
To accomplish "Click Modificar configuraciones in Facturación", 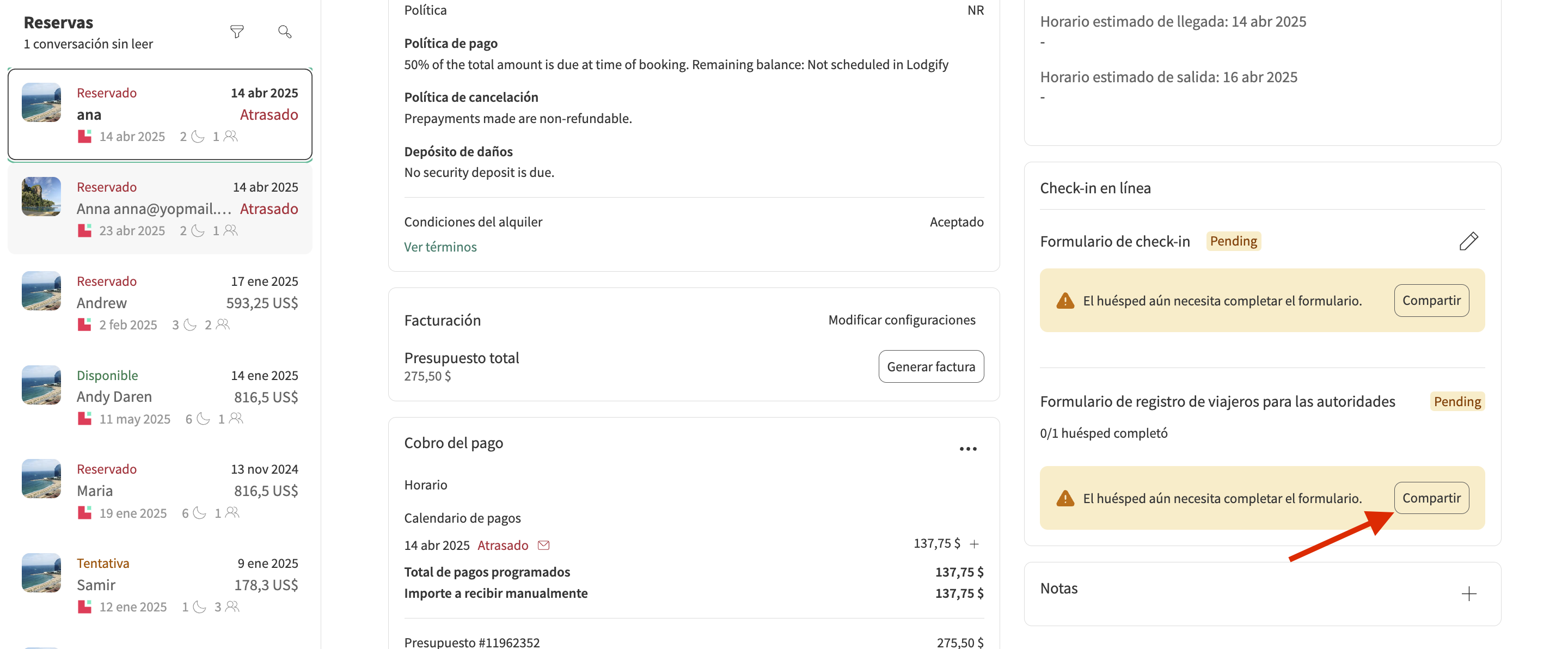I will click(x=901, y=320).
